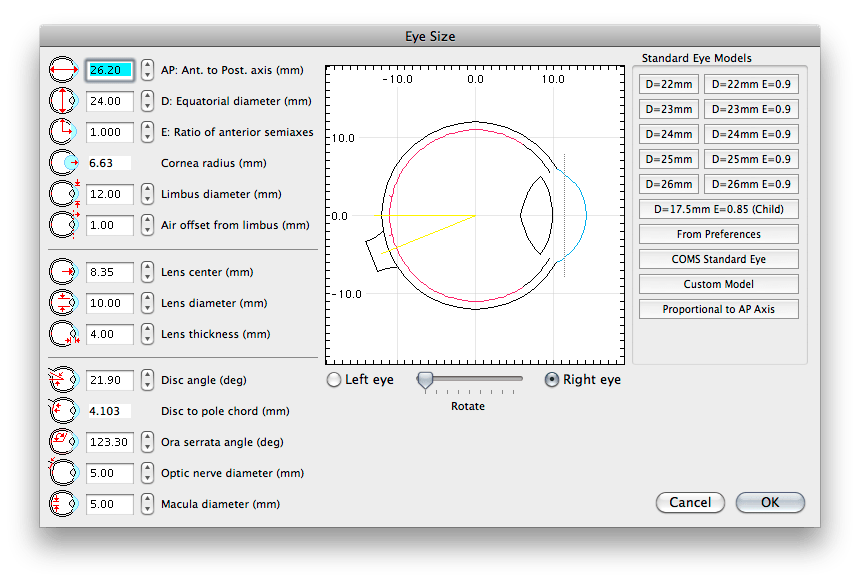Screen dimensions: 860x582
Task: Click the Ora serrata angle stepper
Action: tap(147, 442)
